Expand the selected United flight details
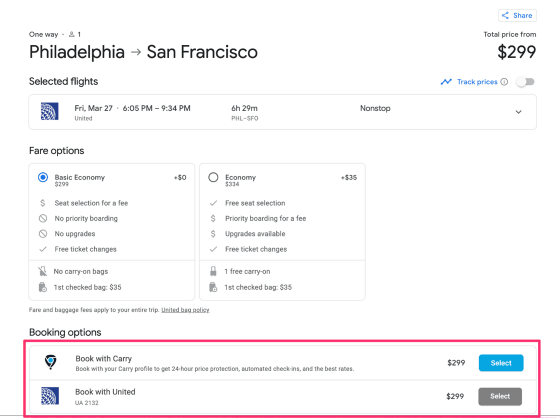Viewport: 560px width, 418px height. (519, 112)
